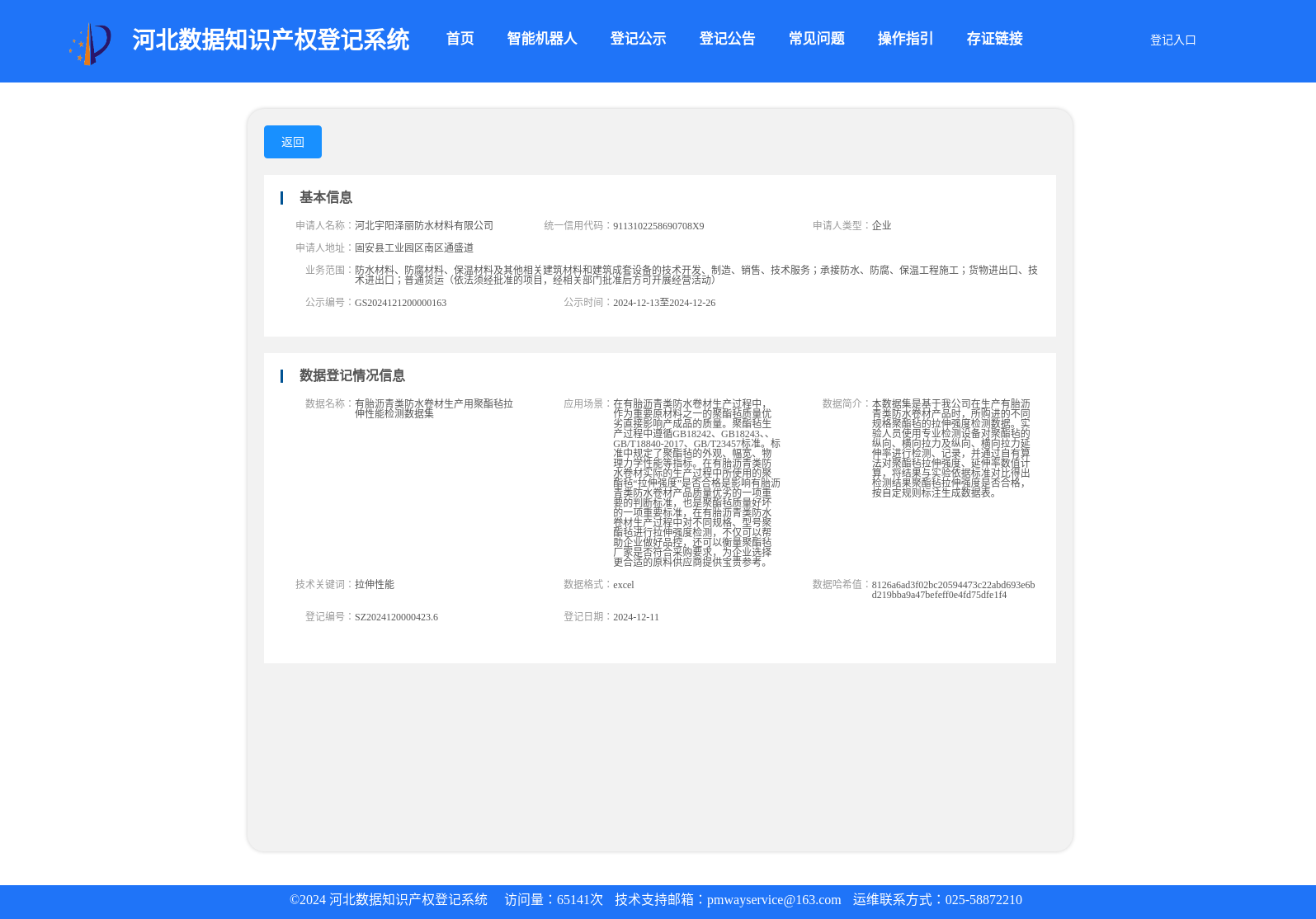Select the data hash value 8126a6ad3f02bc
The height and width of the screenshot is (919, 1316).
tap(953, 590)
